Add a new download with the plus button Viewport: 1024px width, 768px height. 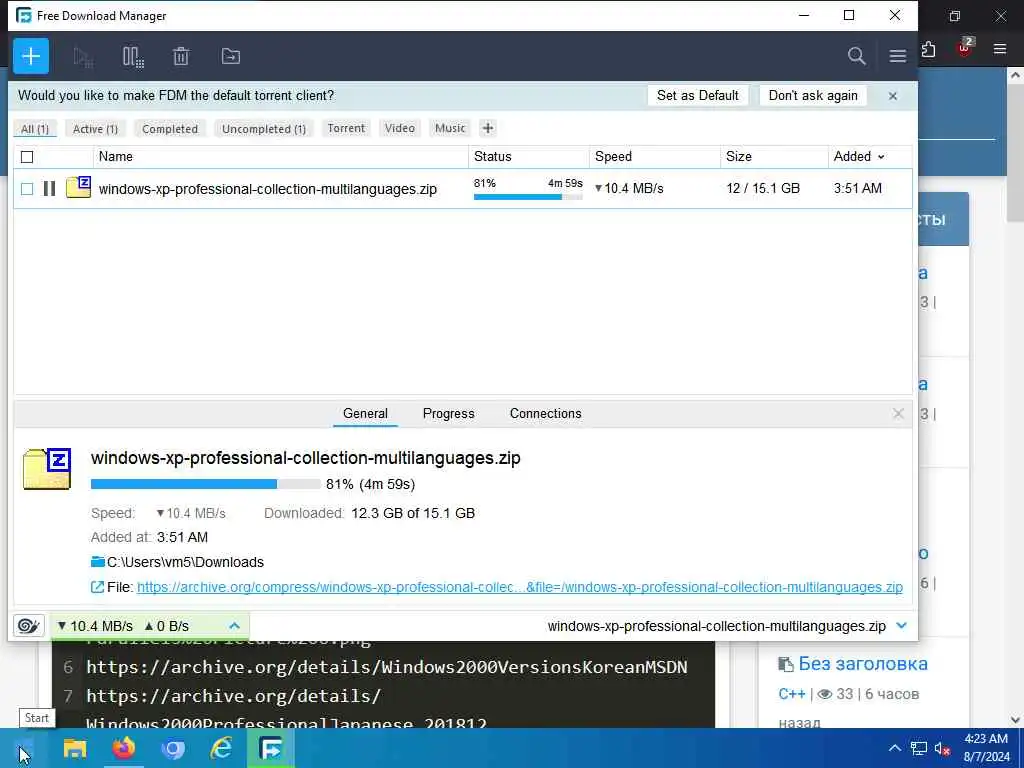tap(31, 56)
